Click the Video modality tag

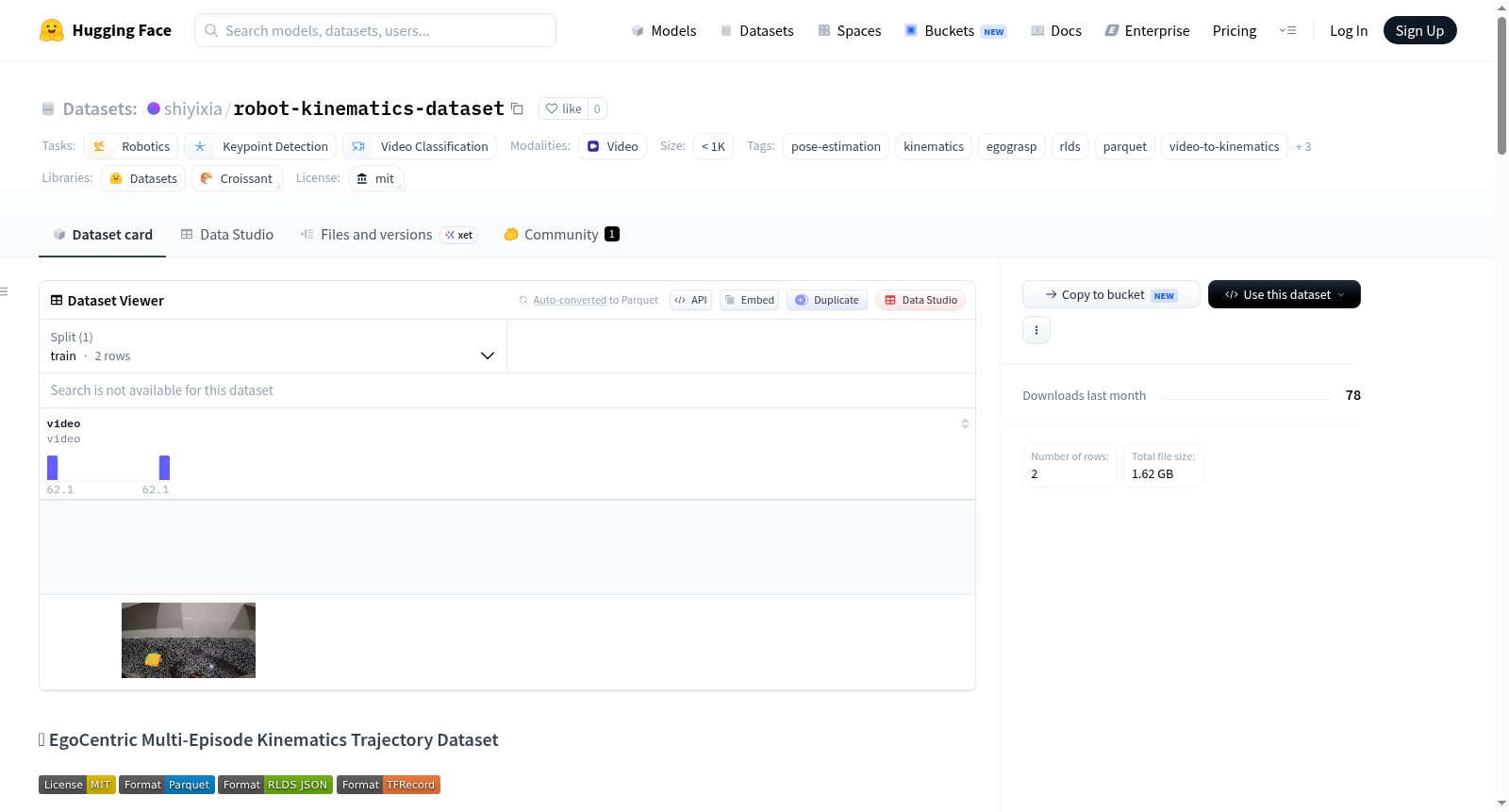(612, 146)
